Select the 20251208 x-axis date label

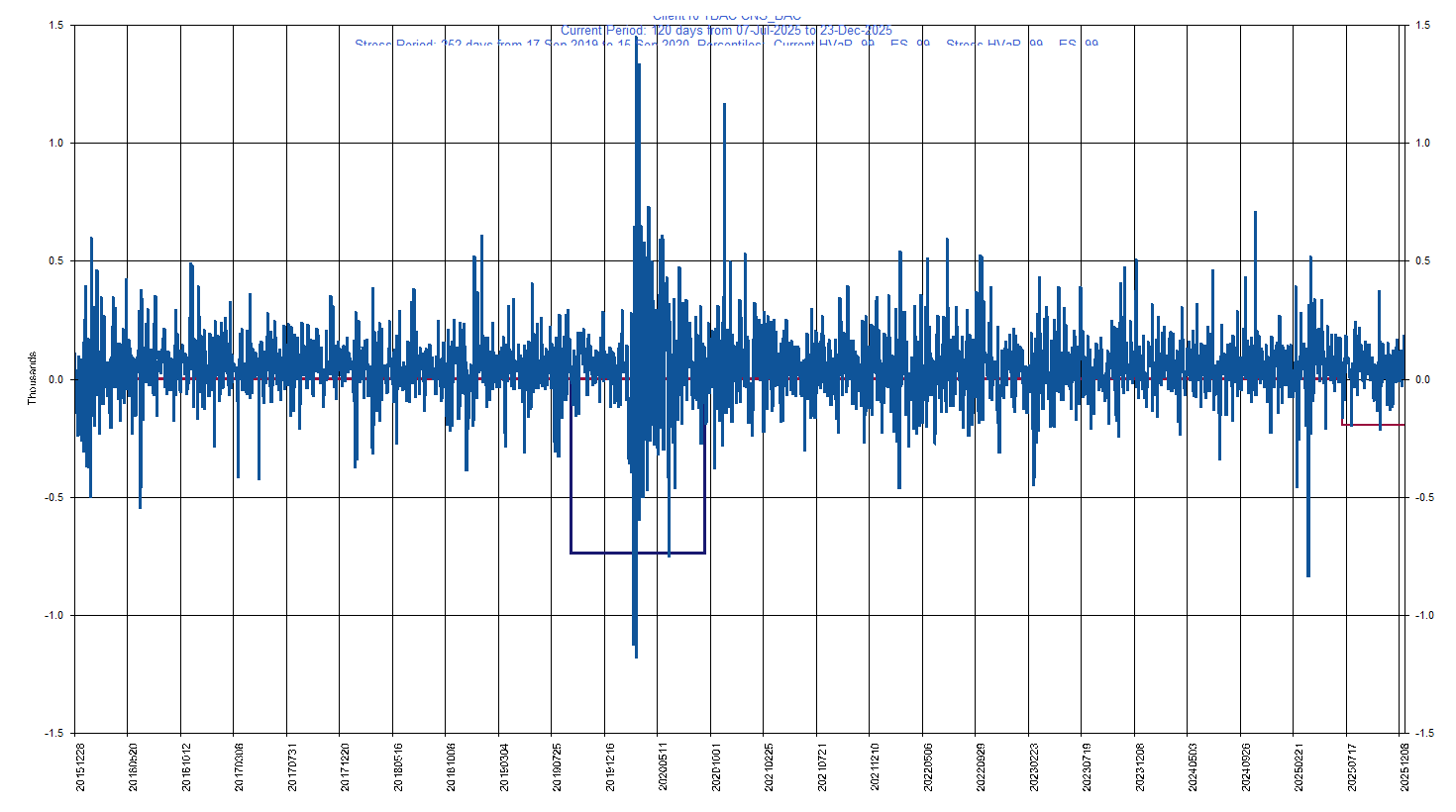pyautogui.click(x=1404, y=768)
